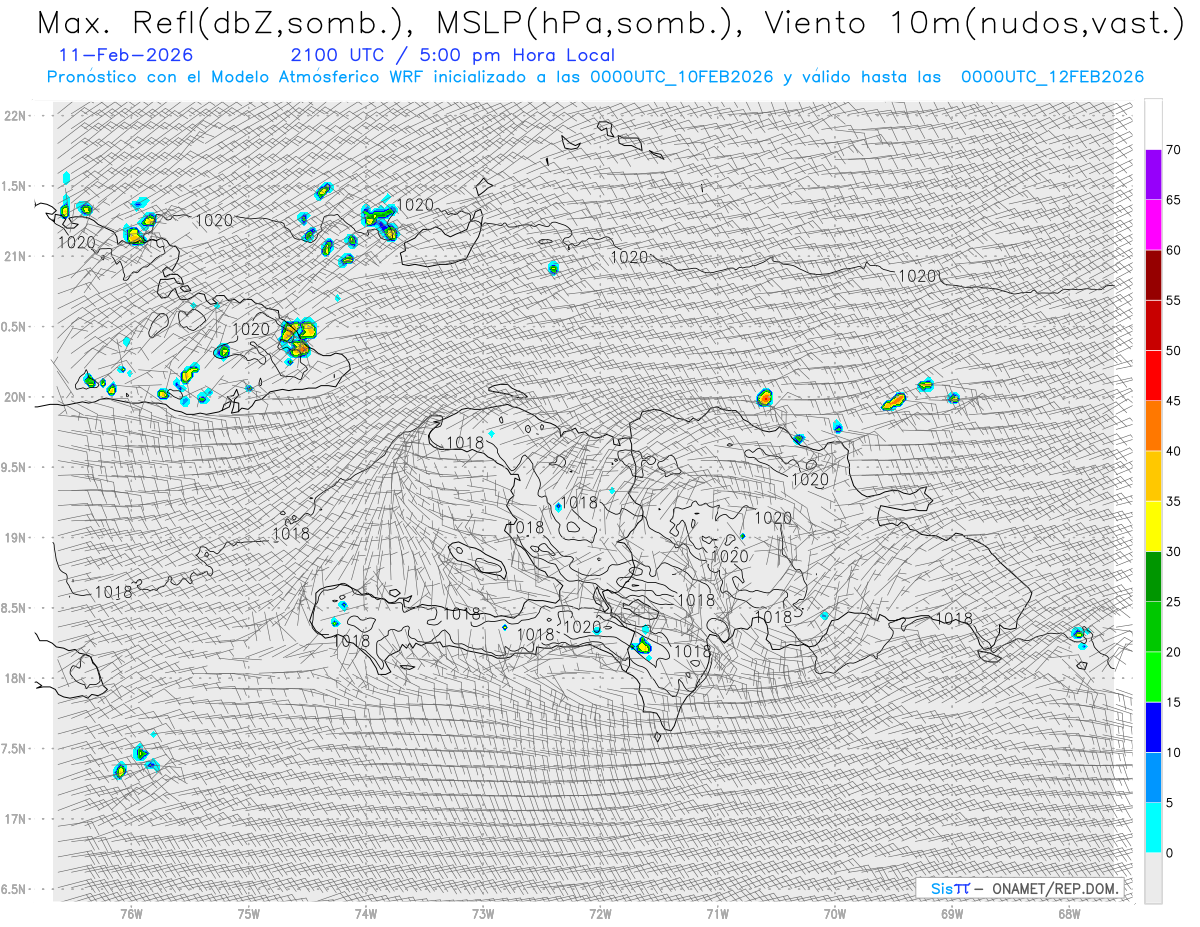Click the time text '2100 UTC / 5:00 pm Hora Local'
The image size is (1200, 927).
(452, 55)
